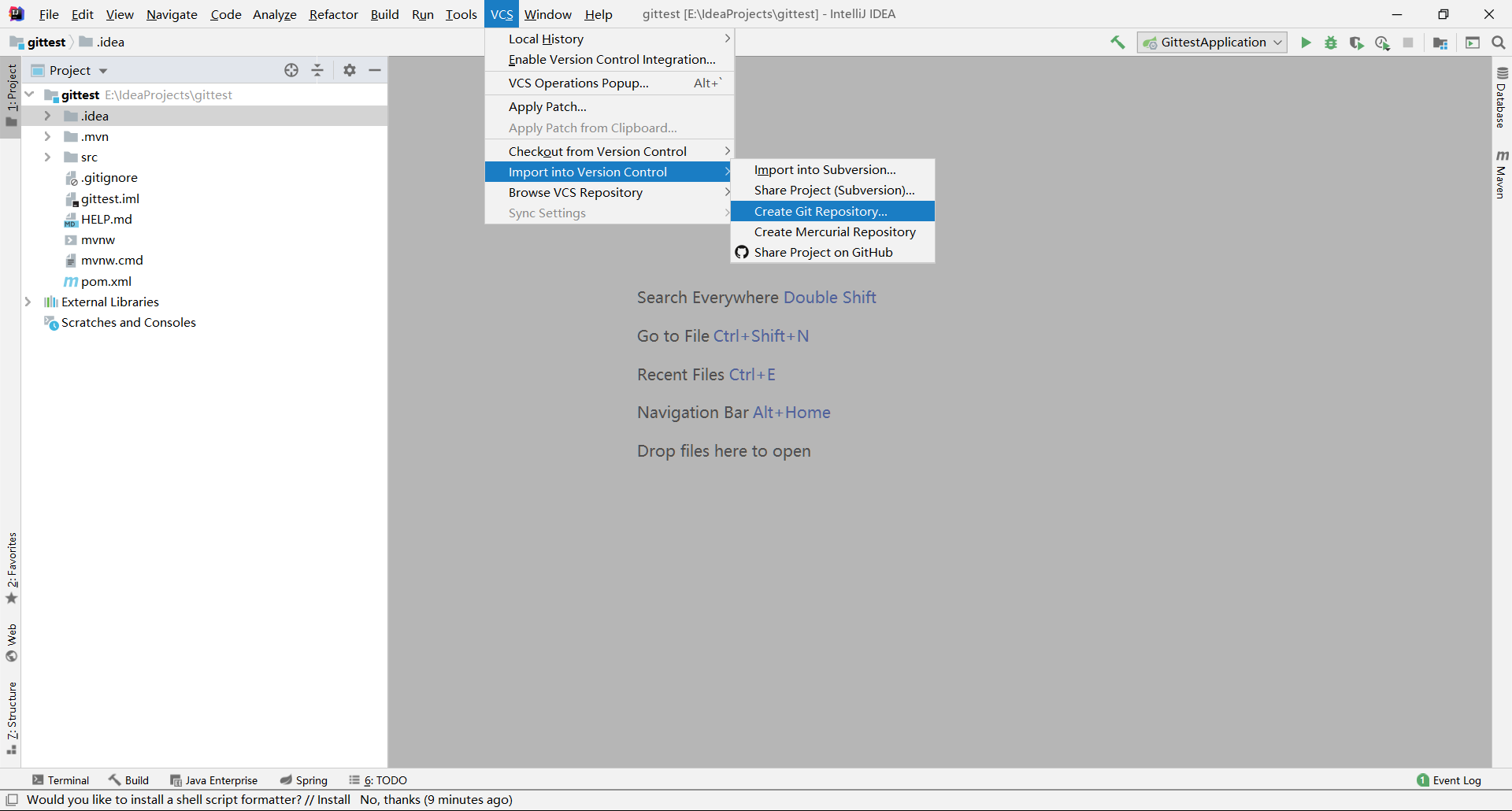Open Checkout from Version Control submenu
The width and height of the screenshot is (1512, 811).
(610, 151)
